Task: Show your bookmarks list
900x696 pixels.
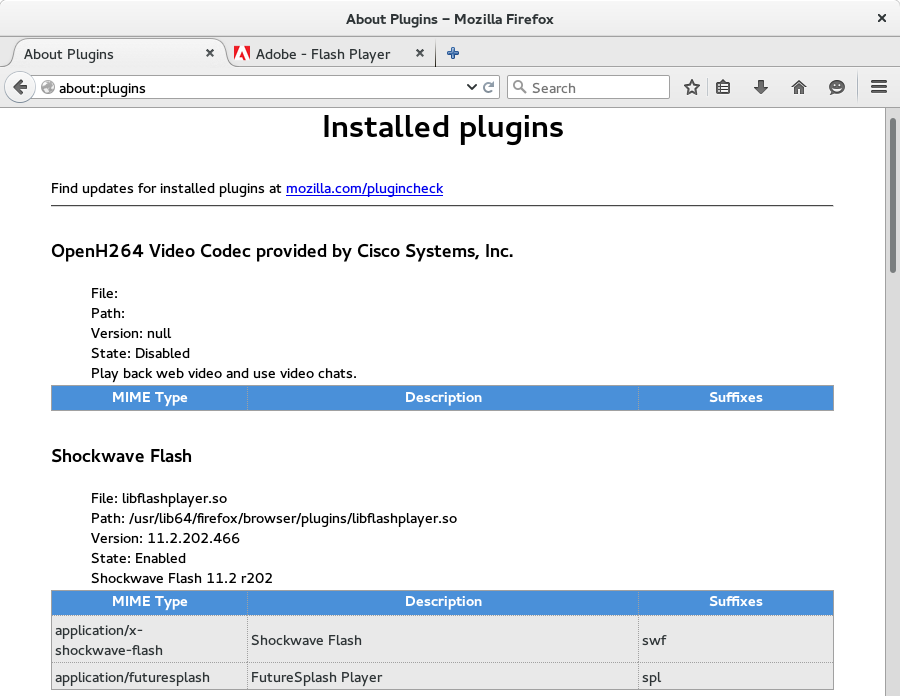Action: (x=724, y=88)
